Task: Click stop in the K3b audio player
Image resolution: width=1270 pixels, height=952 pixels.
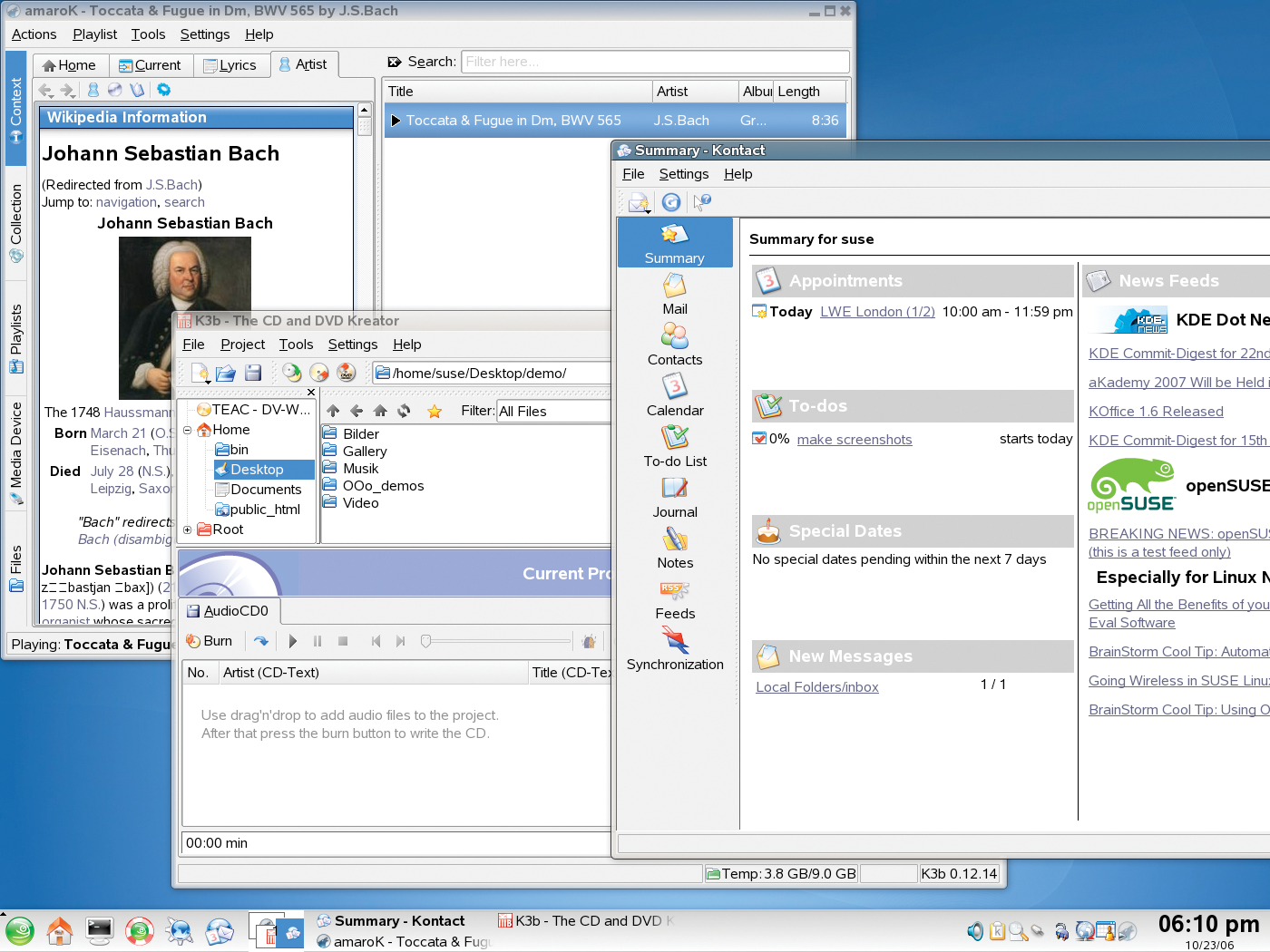Action: pos(343,641)
